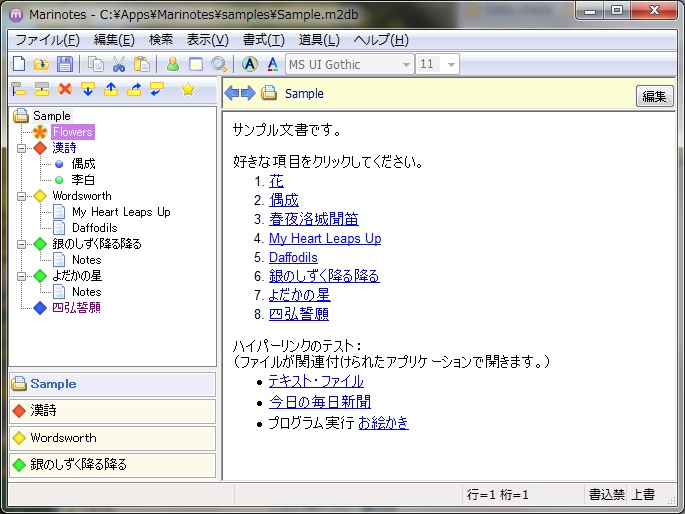The height and width of the screenshot is (514, 685).
Task: Follow the Daffodils link in the list
Action: pos(293,258)
